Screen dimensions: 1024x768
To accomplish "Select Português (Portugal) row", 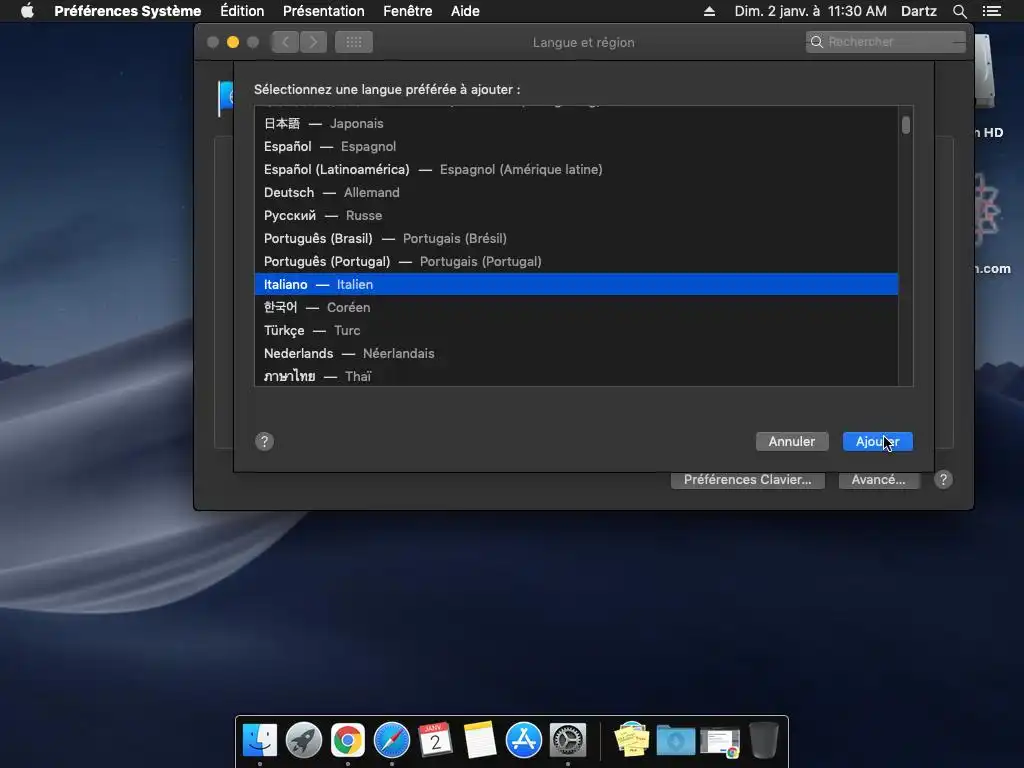I will tap(576, 261).
